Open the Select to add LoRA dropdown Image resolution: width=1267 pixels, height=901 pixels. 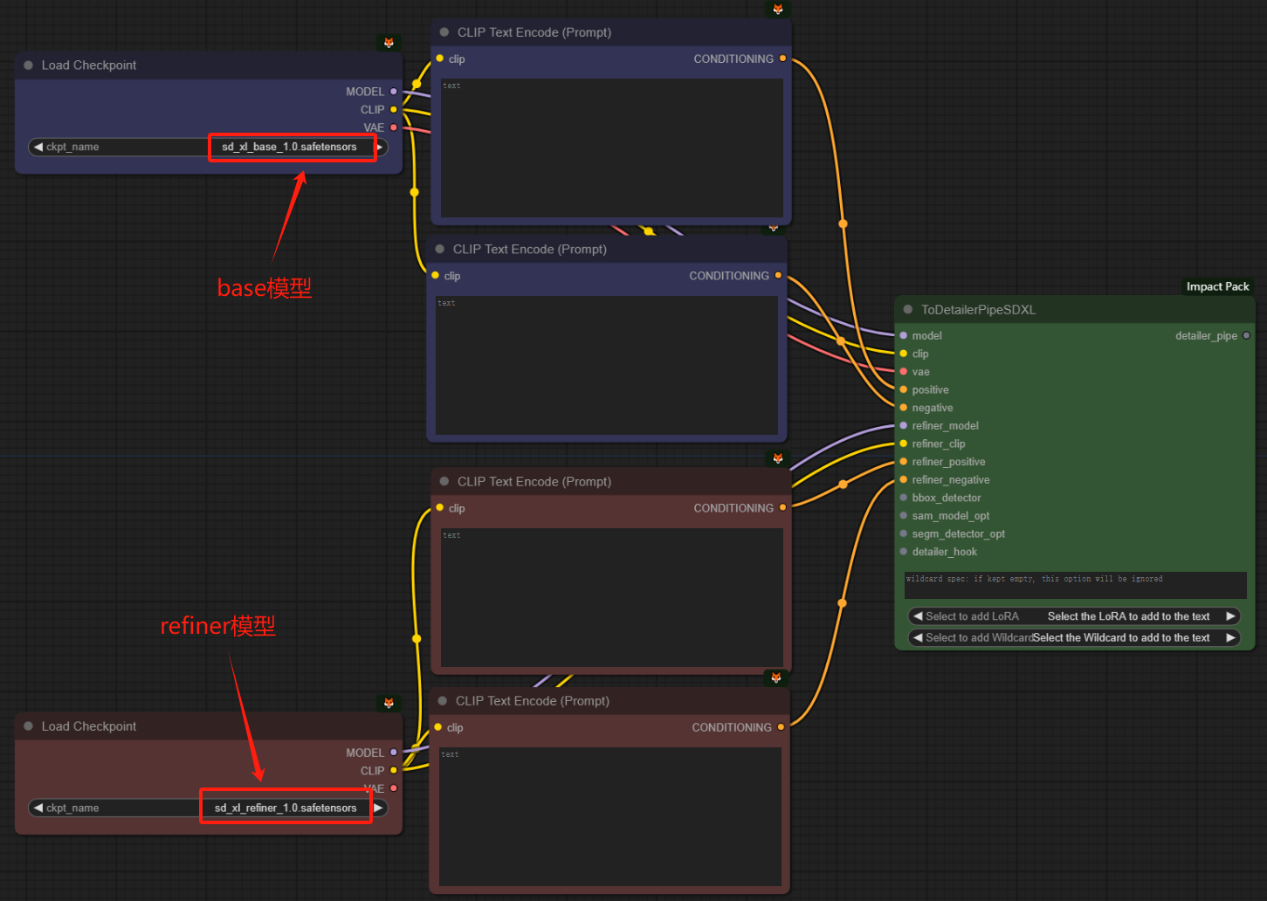1073,617
